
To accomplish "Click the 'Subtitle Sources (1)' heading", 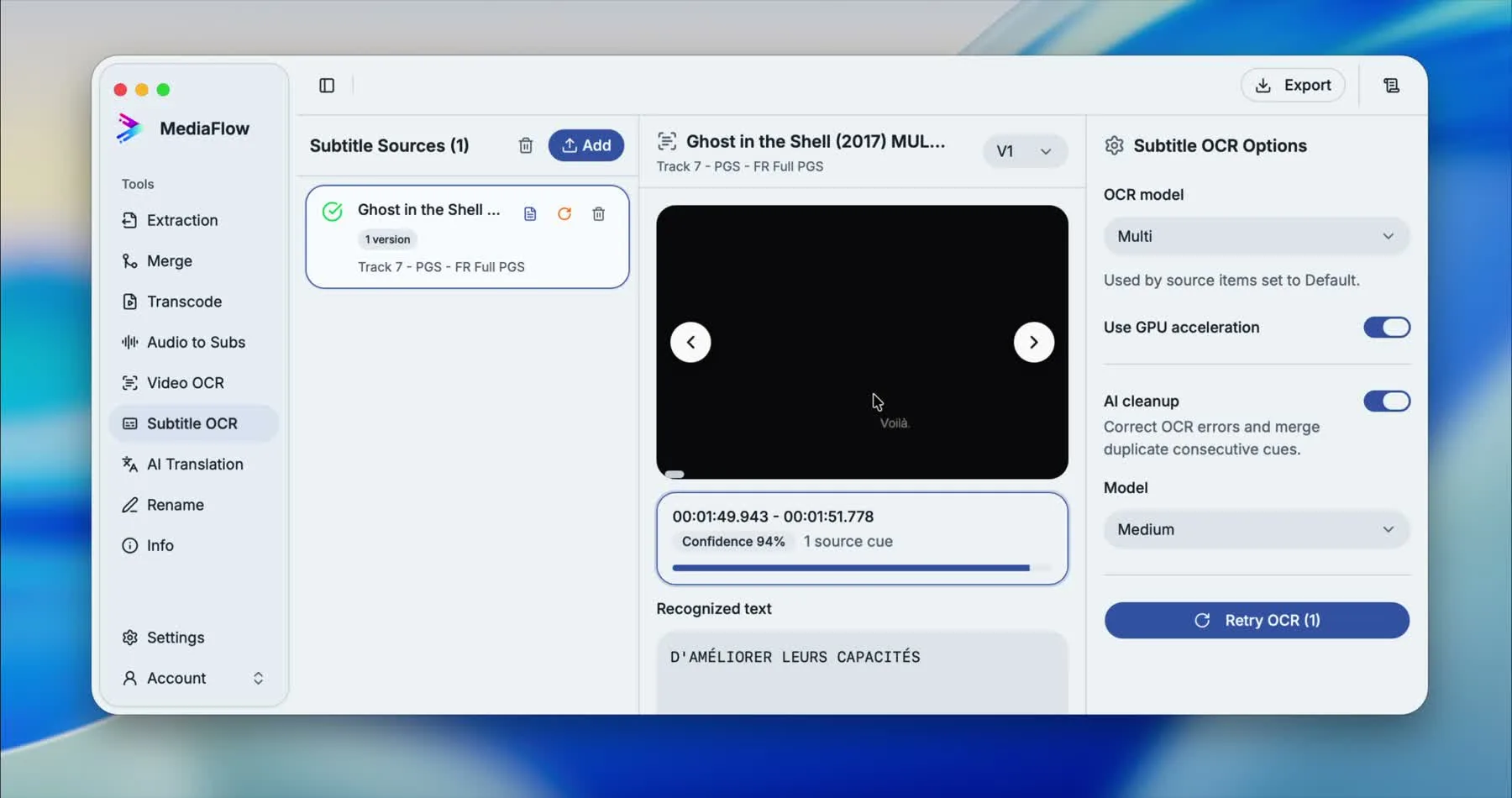I will point(389,146).
